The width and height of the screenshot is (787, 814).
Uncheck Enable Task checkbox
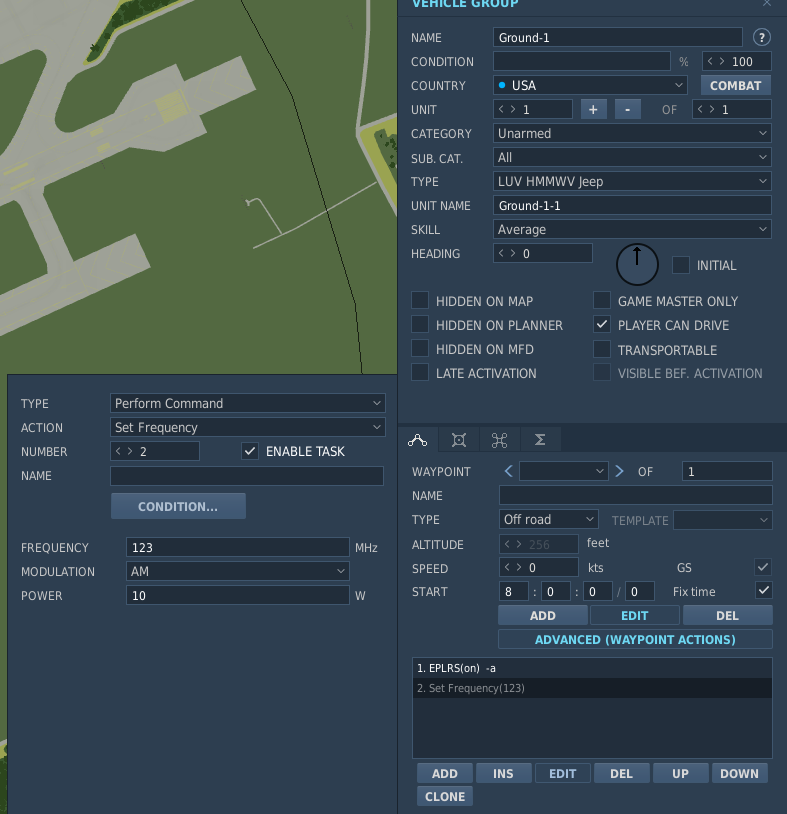click(250, 451)
